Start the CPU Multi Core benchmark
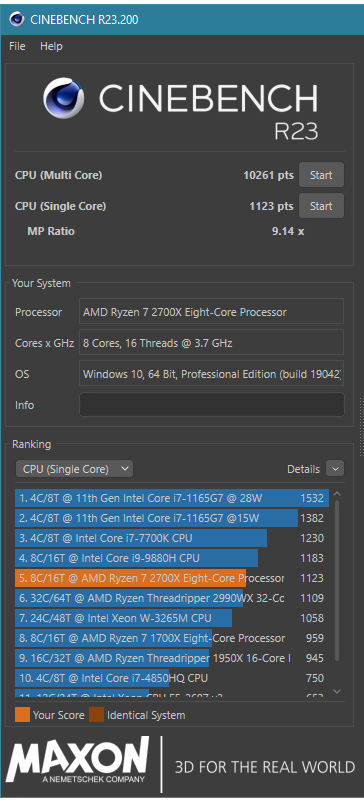This screenshot has width=364, height=801. (321, 175)
